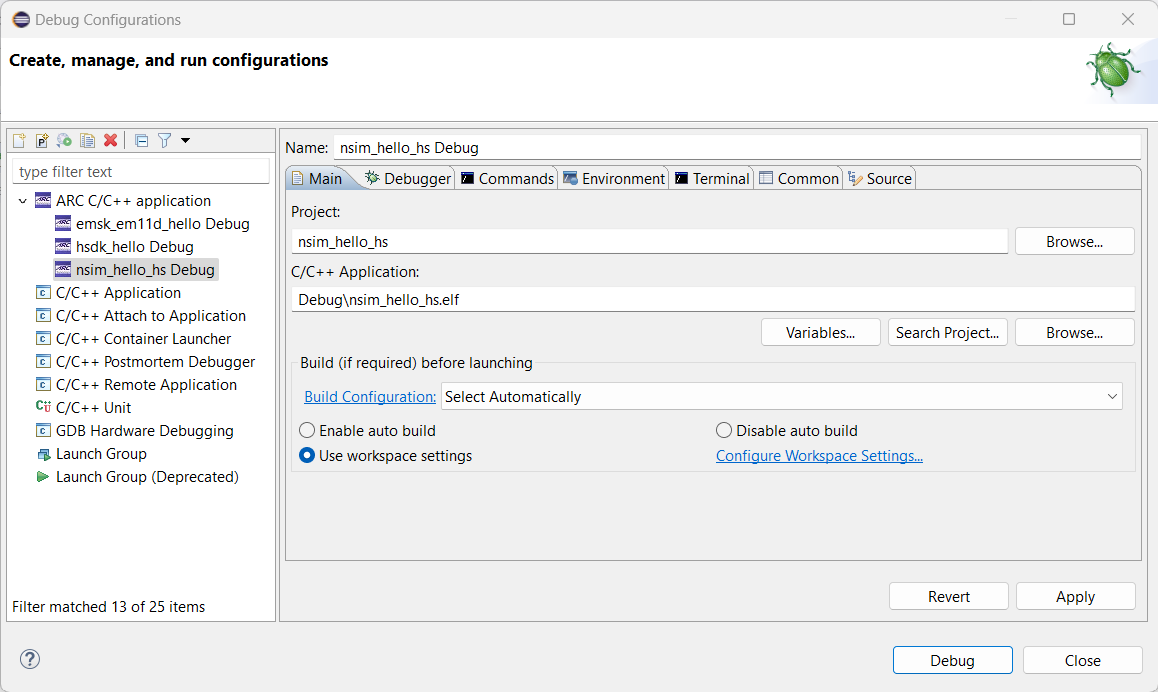This screenshot has width=1158, height=692.
Task: Click the Configure Workspace Settings link
Action: click(x=819, y=455)
